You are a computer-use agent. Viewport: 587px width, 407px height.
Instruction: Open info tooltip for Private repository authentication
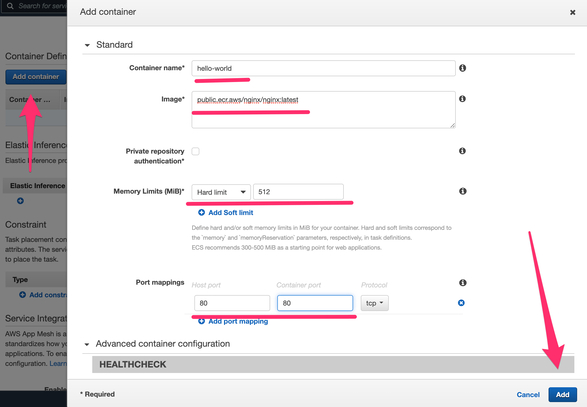[463, 151]
